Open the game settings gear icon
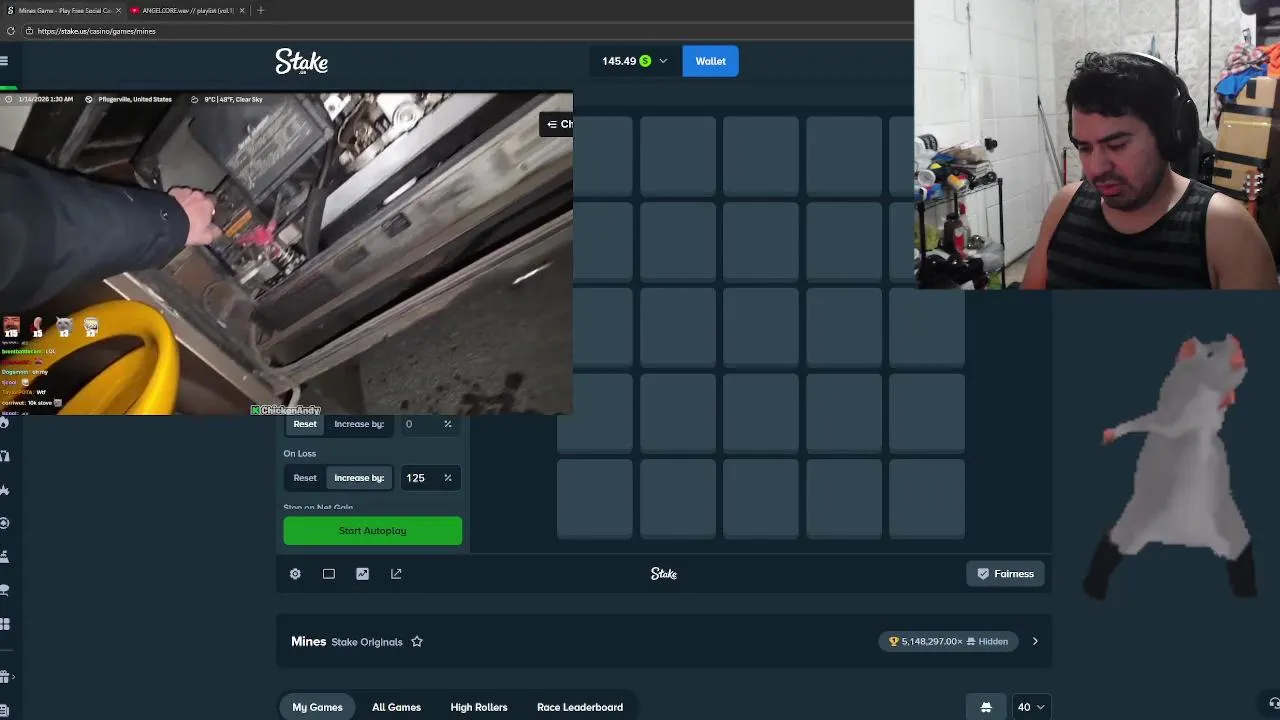The height and width of the screenshot is (720, 1280). tap(295, 574)
